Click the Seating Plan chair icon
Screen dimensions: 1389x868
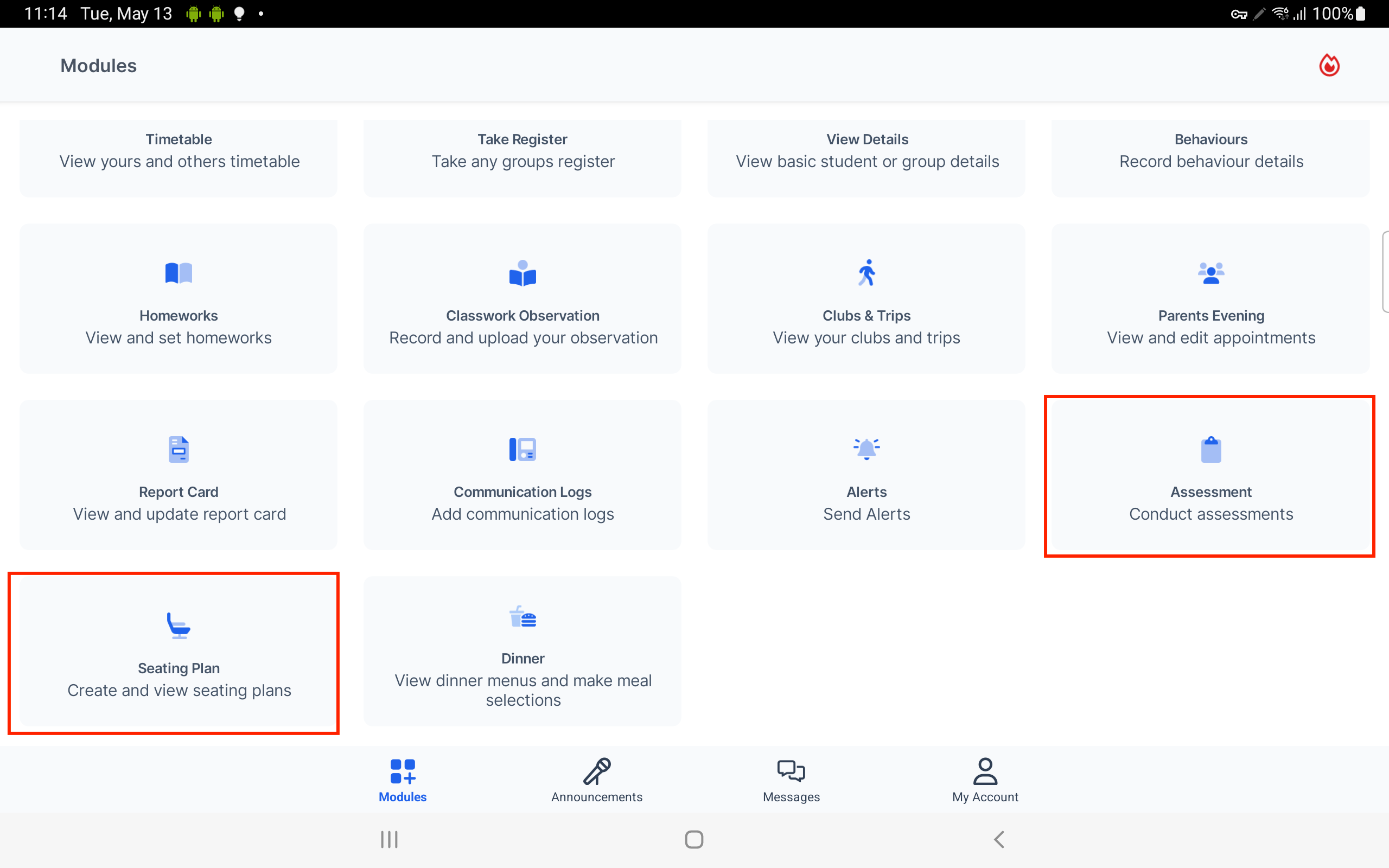point(179,625)
